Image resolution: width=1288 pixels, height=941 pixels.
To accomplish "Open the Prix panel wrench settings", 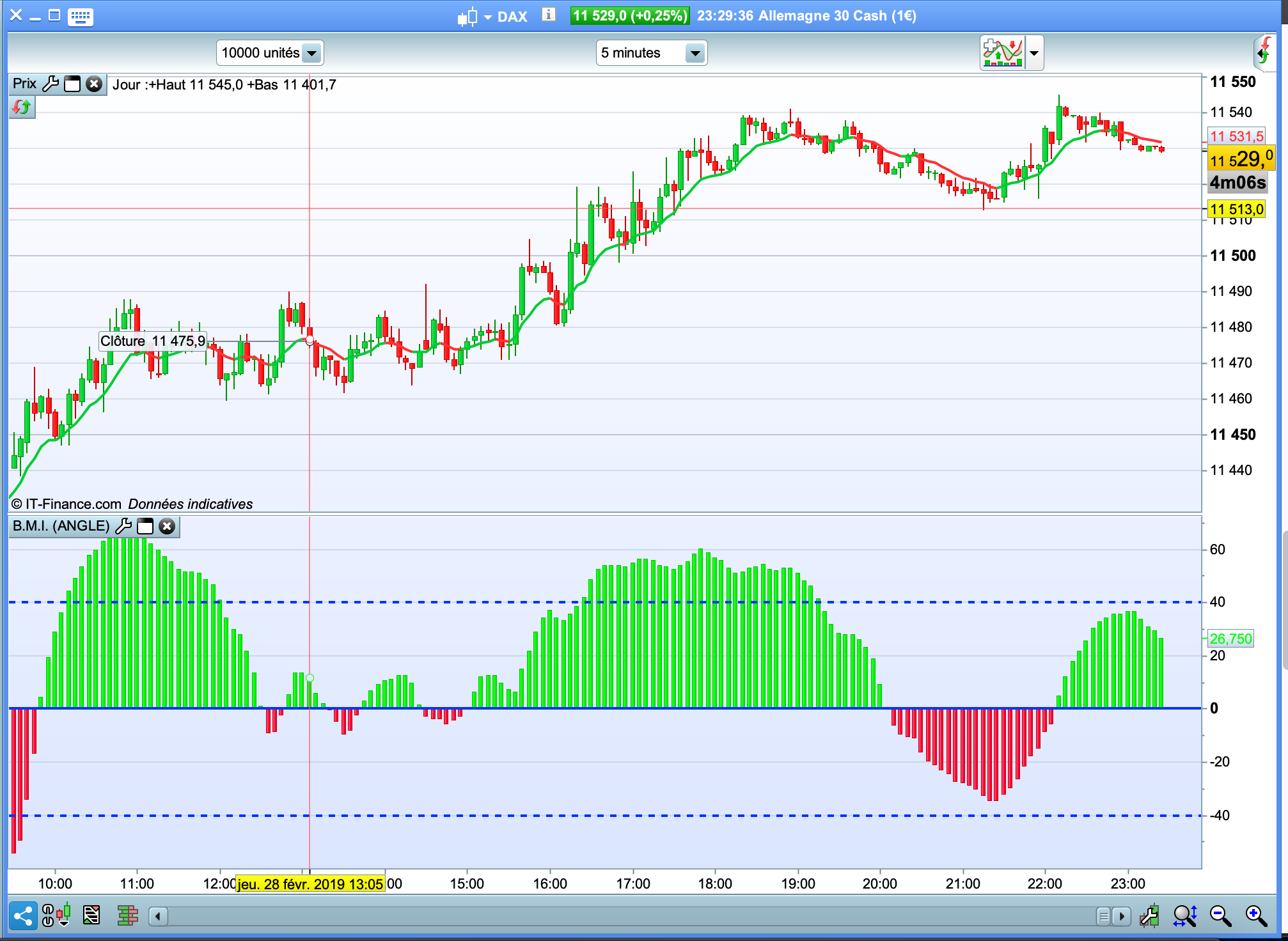I will pyautogui.click(x=51, y=84).
